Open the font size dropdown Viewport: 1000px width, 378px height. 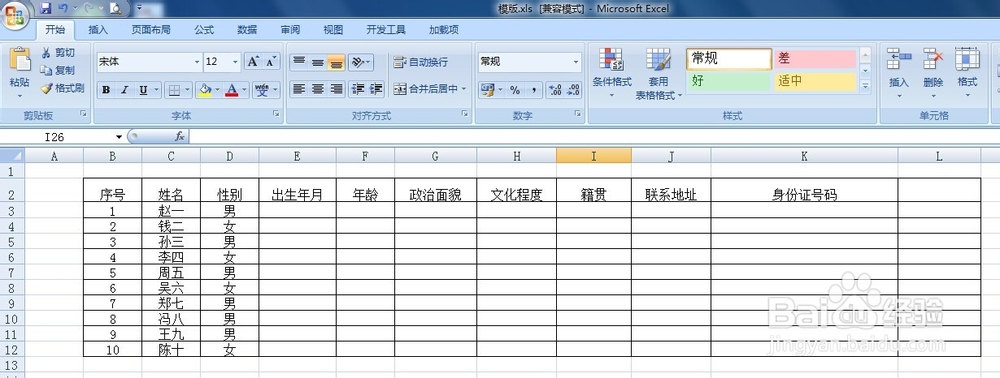(236, 62)
